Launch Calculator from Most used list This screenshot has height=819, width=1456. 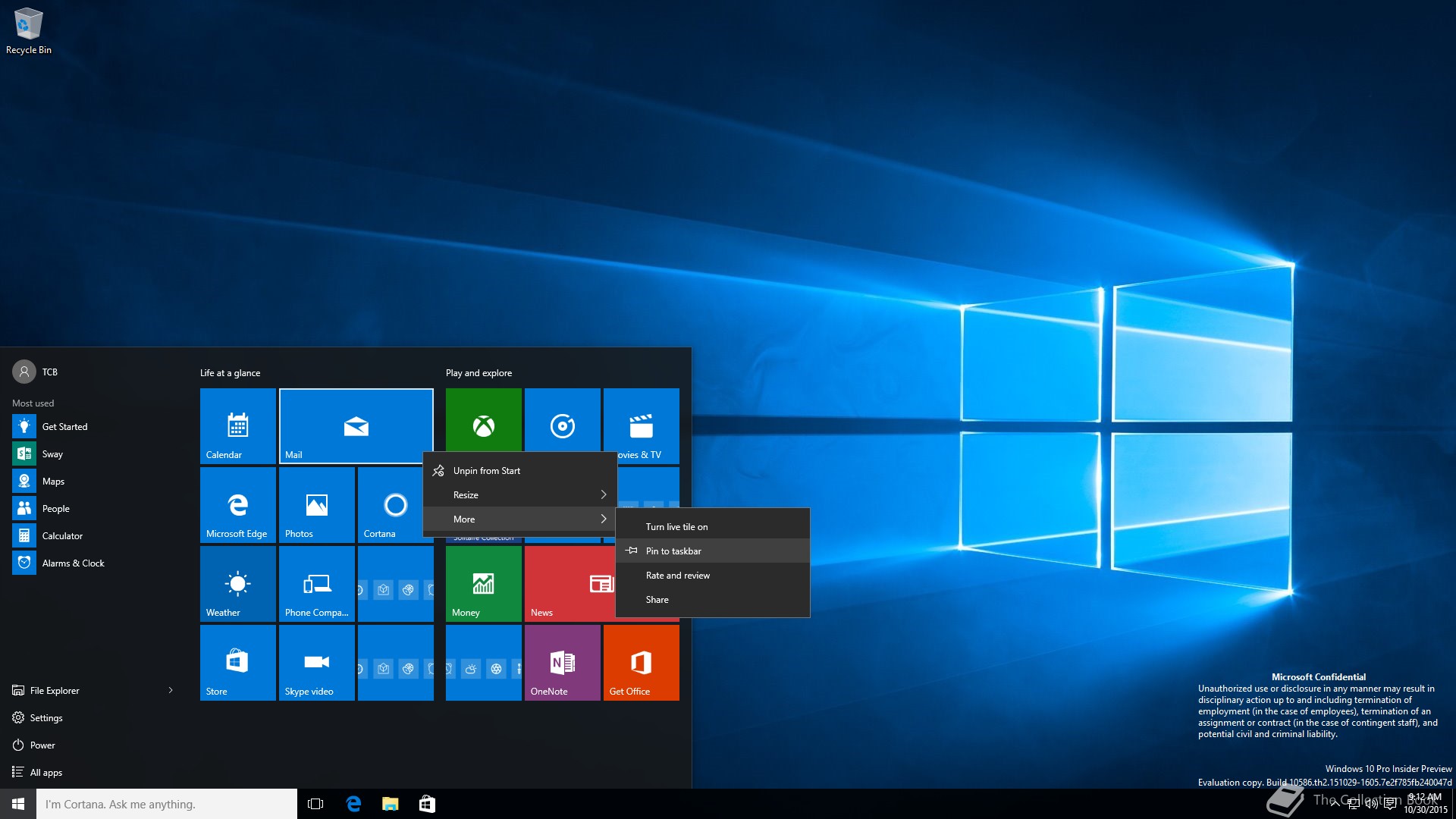coord(94,536)
